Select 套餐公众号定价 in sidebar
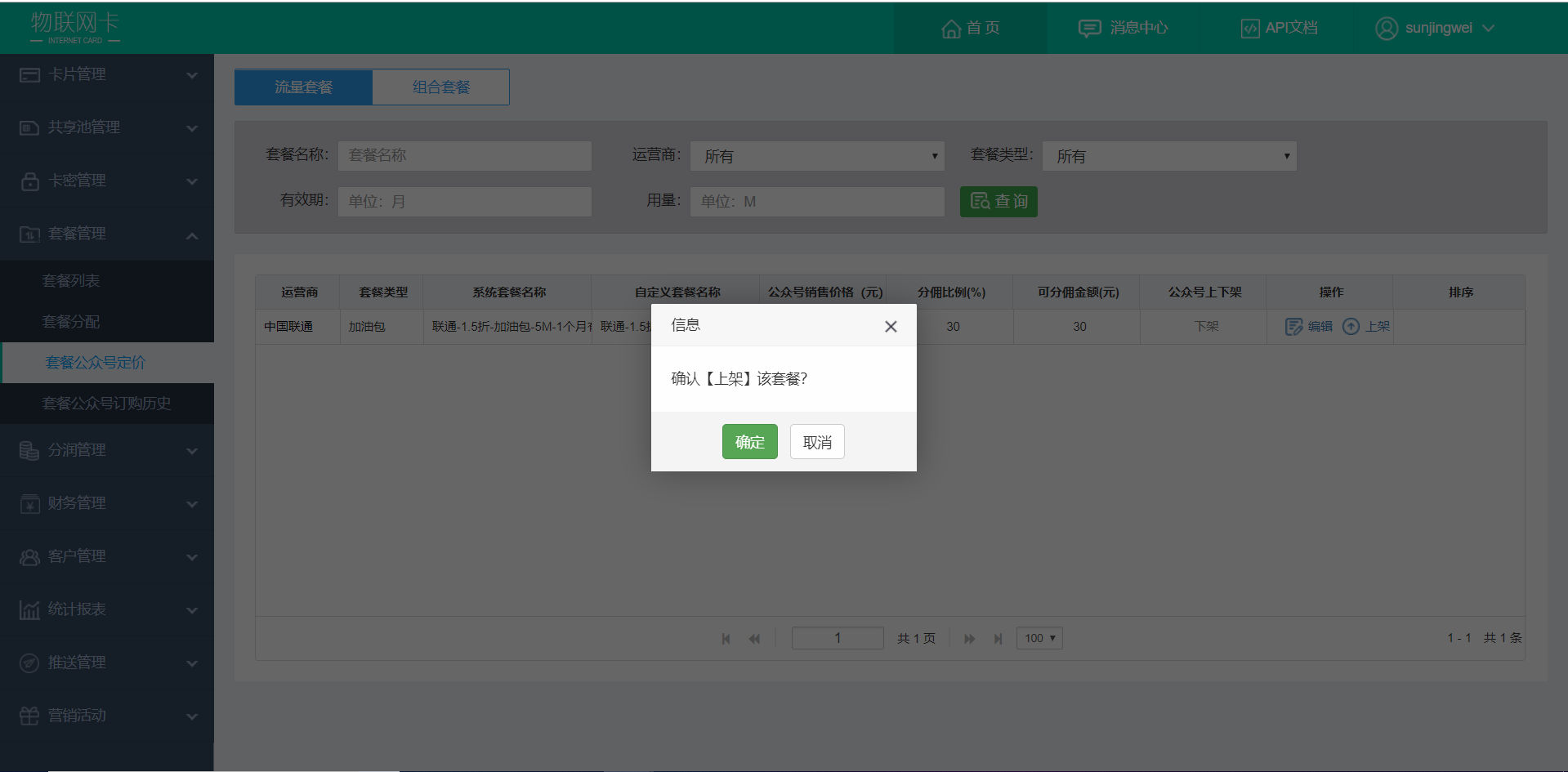Screen dimensions: 1568x772 coord(107,363)
